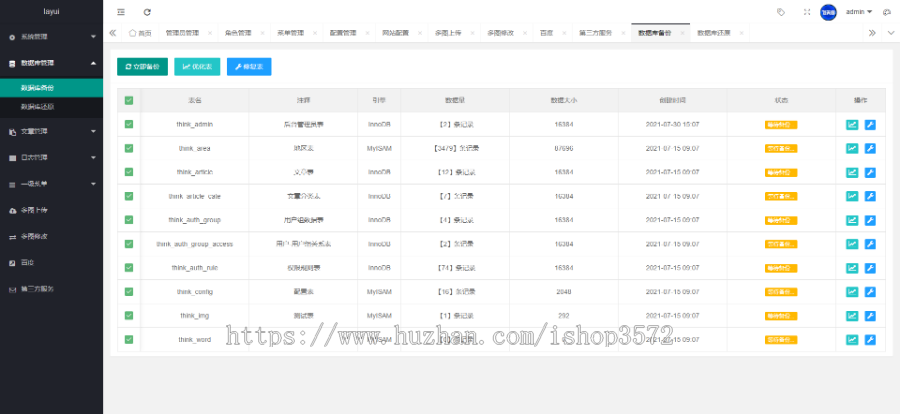Screen dimensions: 900x414
Task: Collapse the 数据库管理 sidebar menu
Action: (x=52, y=63)
